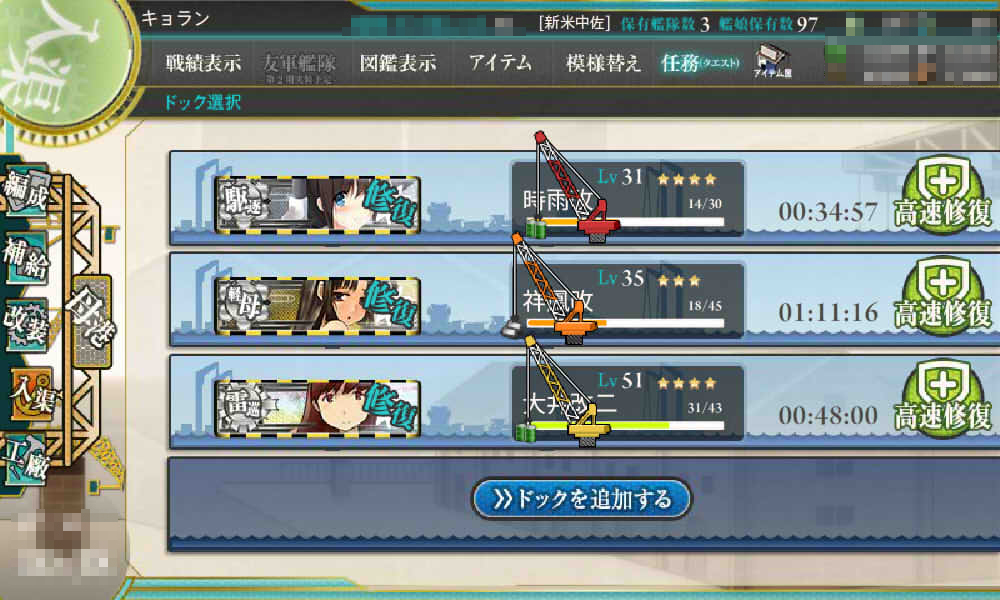1000x600 pixels.
Task: Select the 補給 resupply icon
Action: point(27,257)
